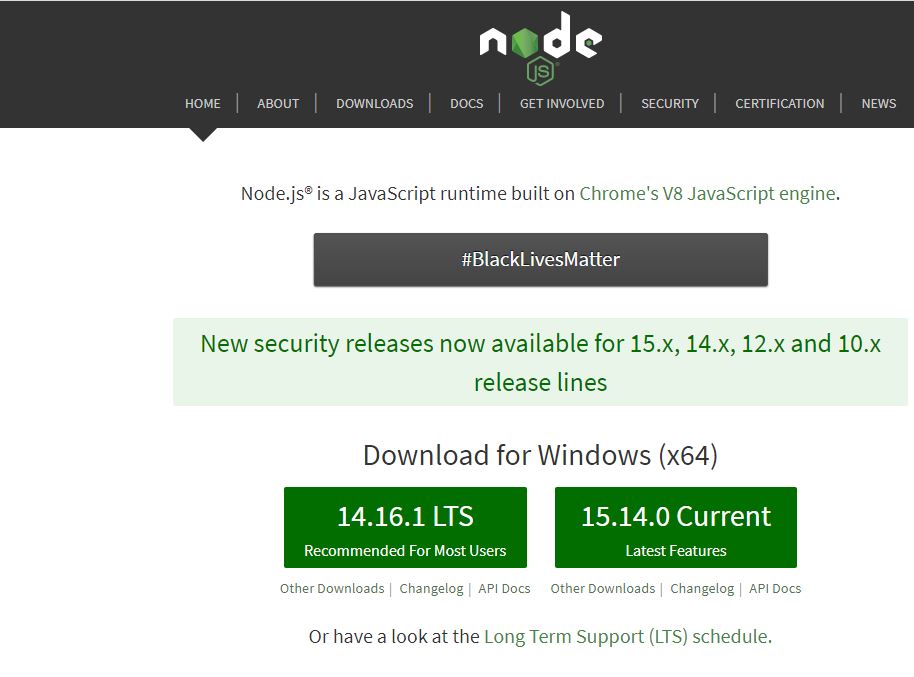Image resolution: width=914 pixels, height=677 pixels.
Task: View the Changelog for LTS release
Action: [431, 589]
